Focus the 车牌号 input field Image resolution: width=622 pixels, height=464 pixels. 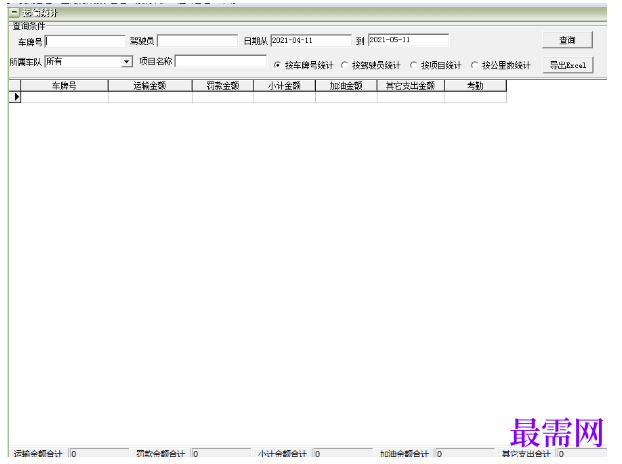85,41
